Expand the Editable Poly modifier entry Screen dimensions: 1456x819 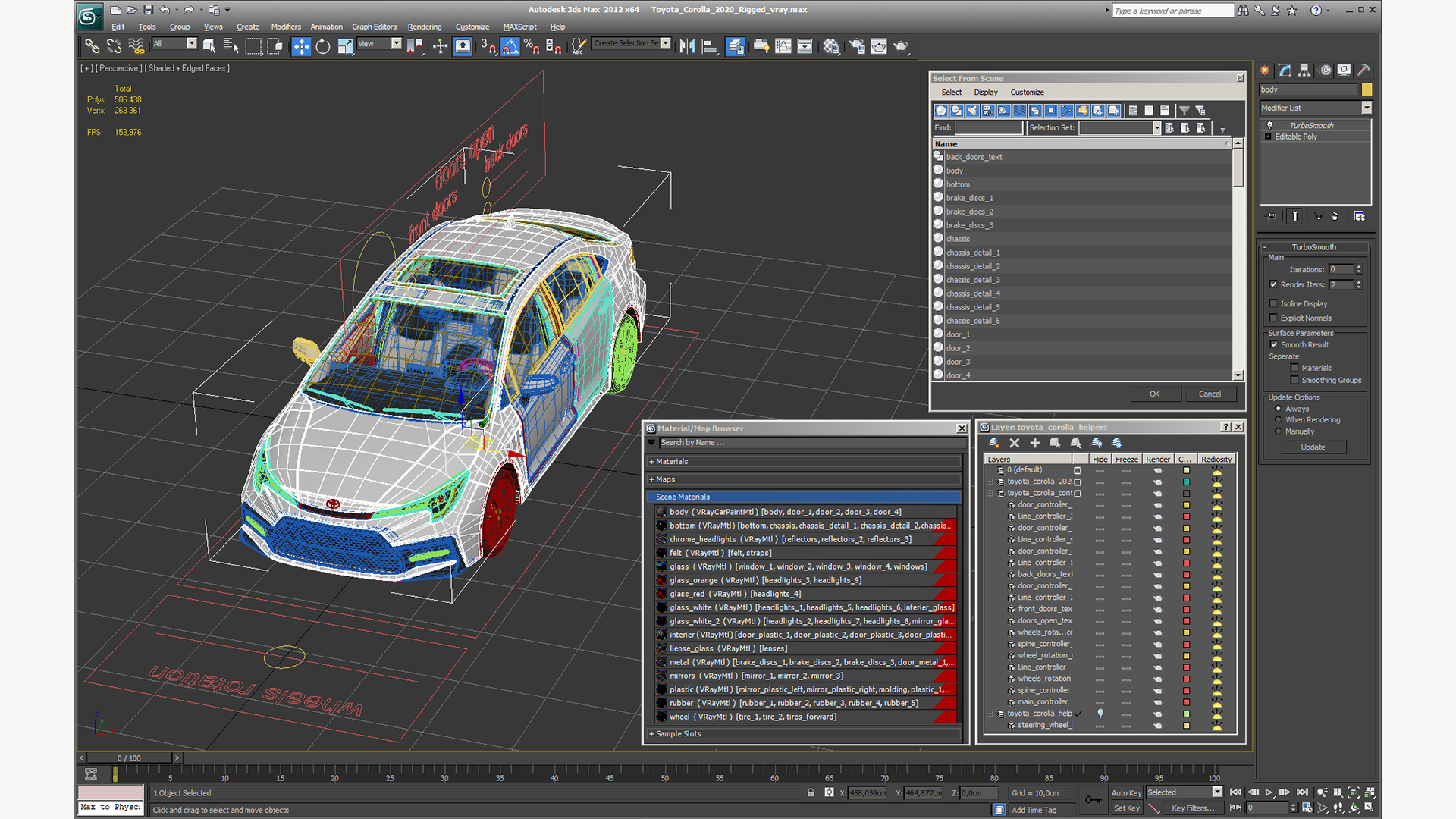point(1268,136)
